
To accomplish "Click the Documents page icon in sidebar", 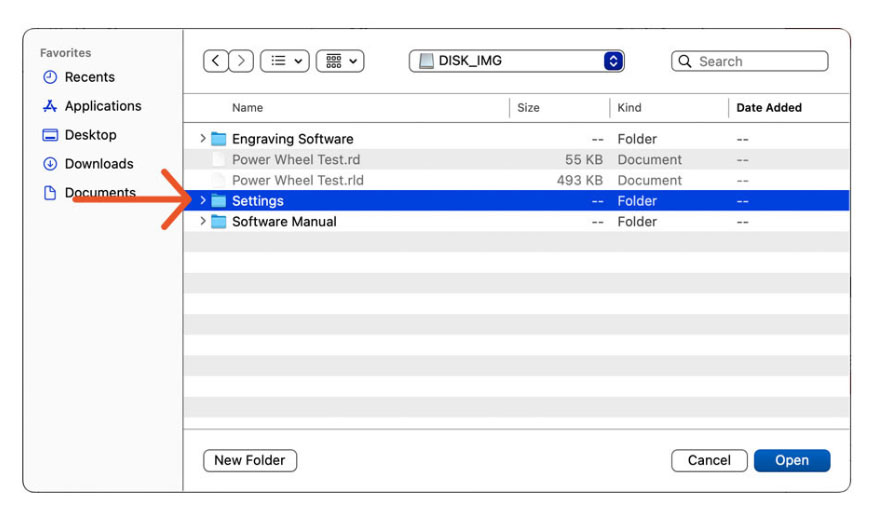I will point(50,193).
